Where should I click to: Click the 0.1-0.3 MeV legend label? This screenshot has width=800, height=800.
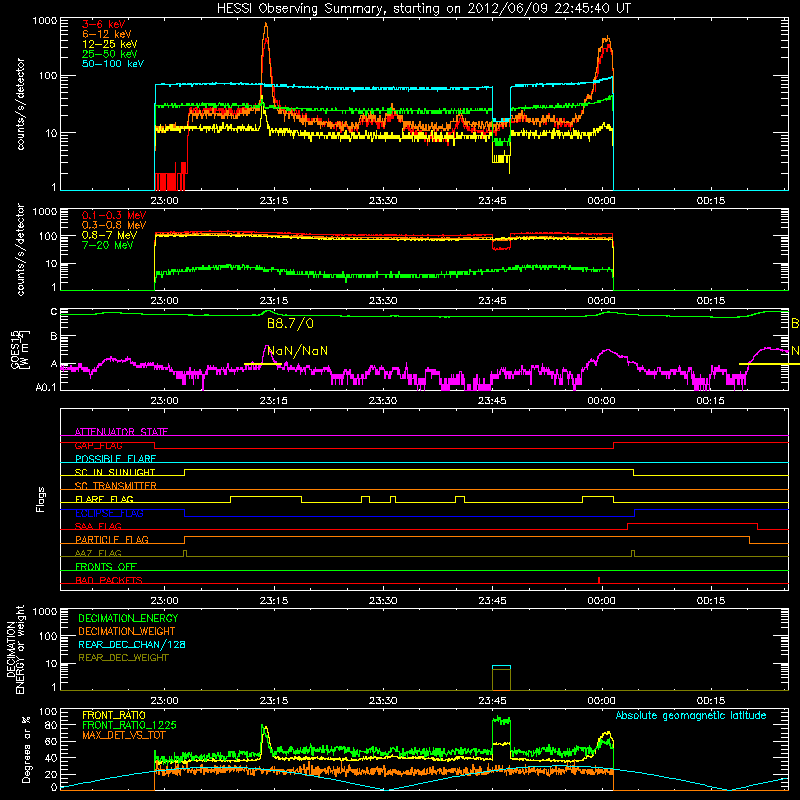coord(114,215)
